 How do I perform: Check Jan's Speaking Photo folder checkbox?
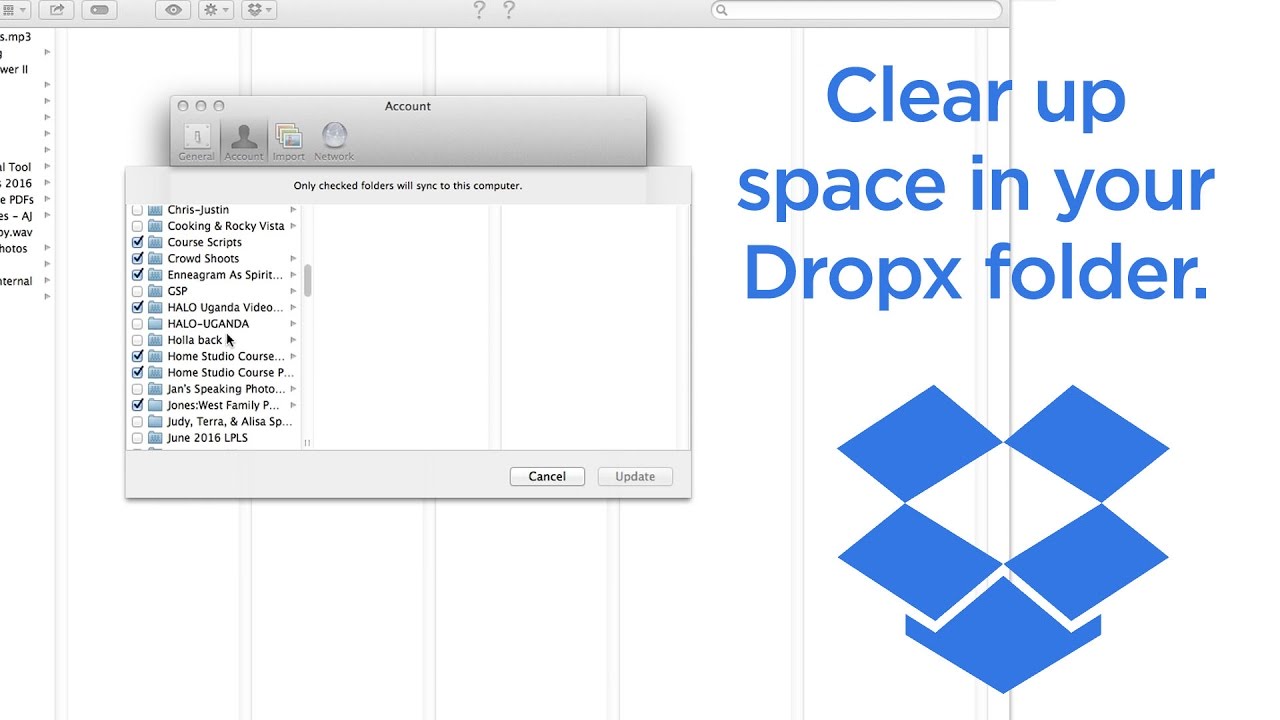(137, 389)
